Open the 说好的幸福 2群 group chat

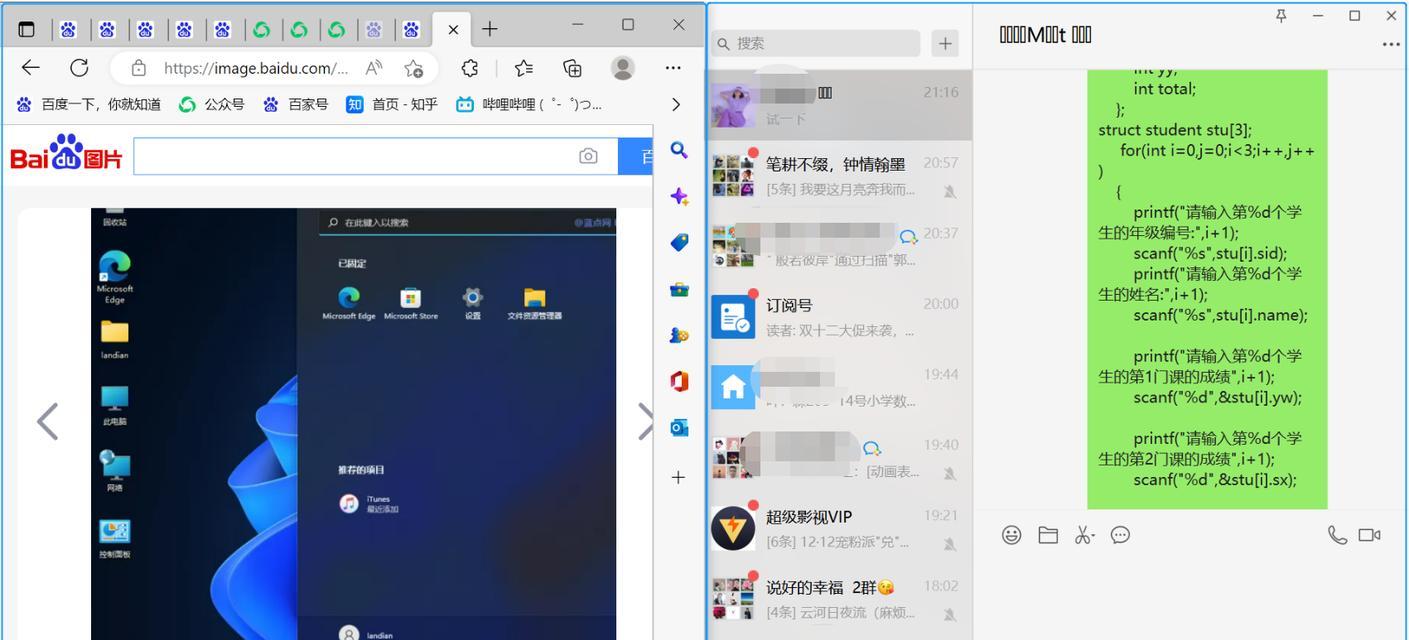tap(840, 599)
